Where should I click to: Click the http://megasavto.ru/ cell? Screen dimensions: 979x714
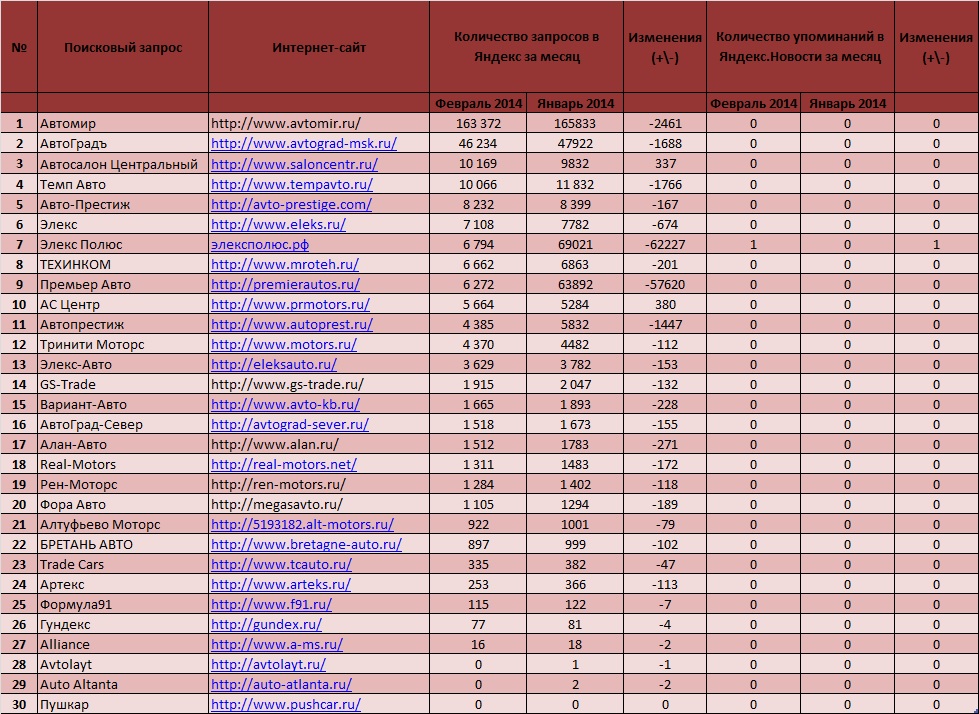point(319,504)
